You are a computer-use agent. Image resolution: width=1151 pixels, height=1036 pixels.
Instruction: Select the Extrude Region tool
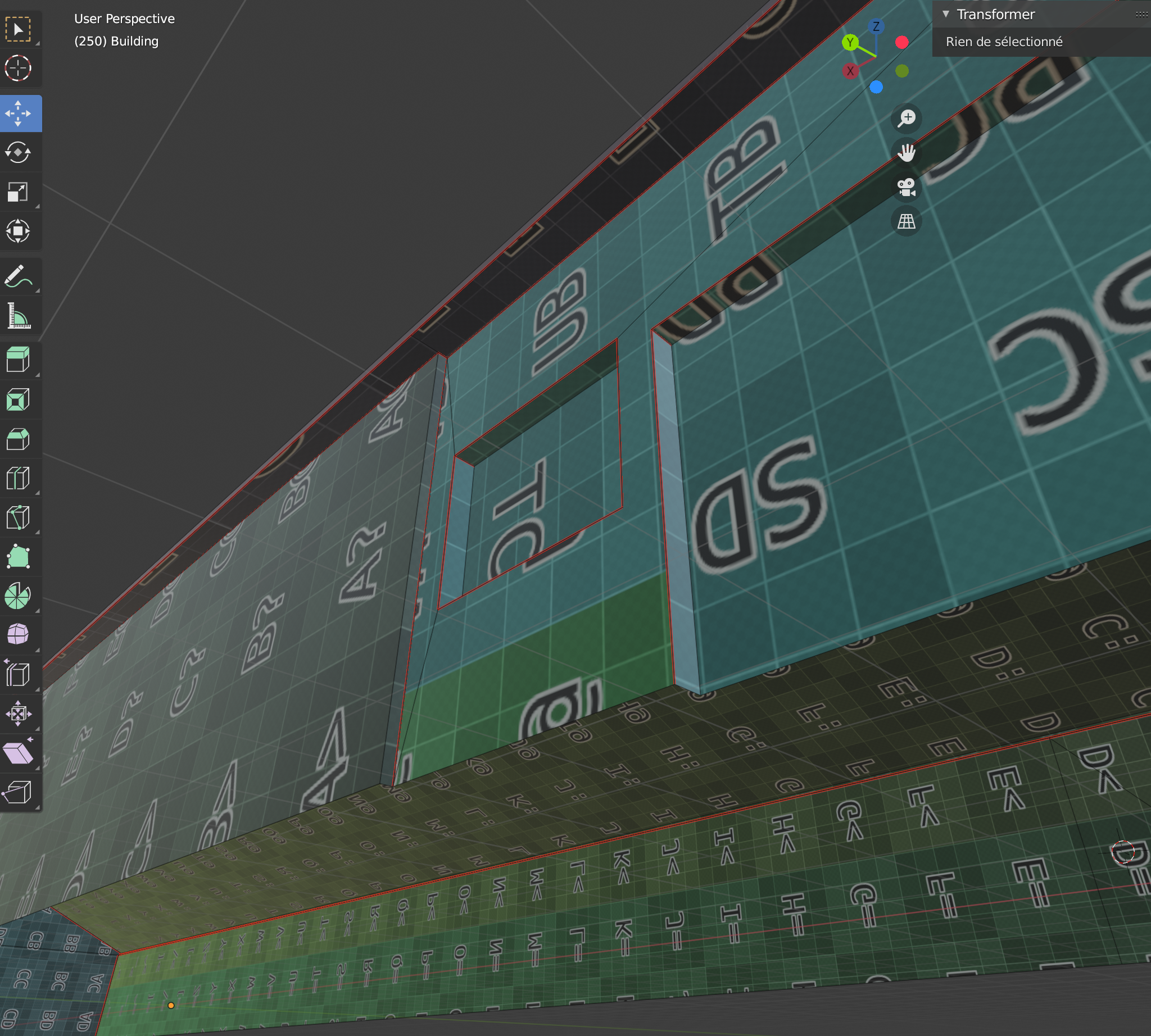pos(18,360)
